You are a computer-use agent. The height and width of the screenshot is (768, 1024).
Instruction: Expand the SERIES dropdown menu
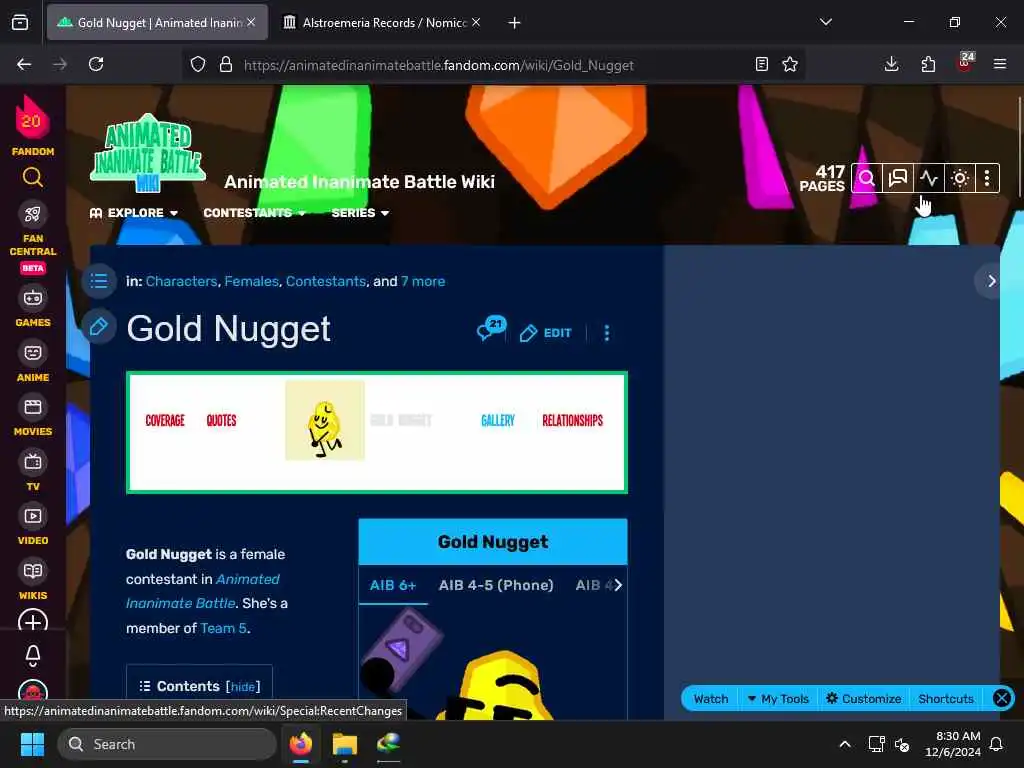[x=360, y=213]
